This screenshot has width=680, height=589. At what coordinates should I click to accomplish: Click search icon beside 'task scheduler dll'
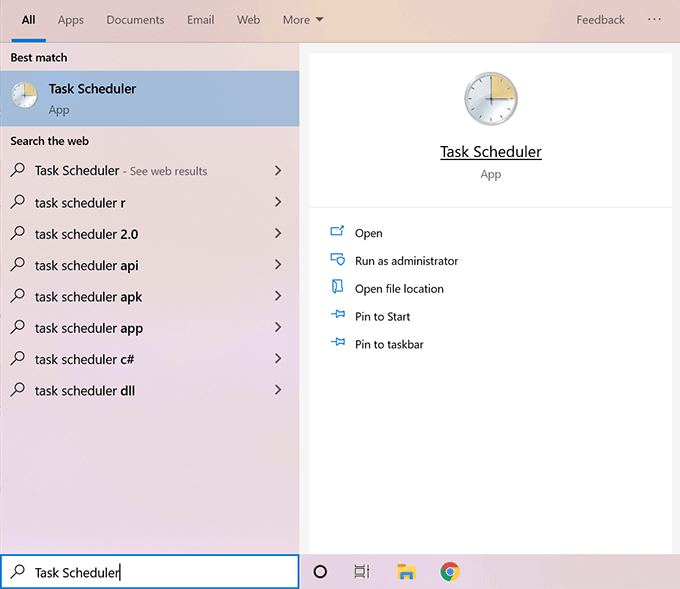pyautogui.click(x=17, y=389)
